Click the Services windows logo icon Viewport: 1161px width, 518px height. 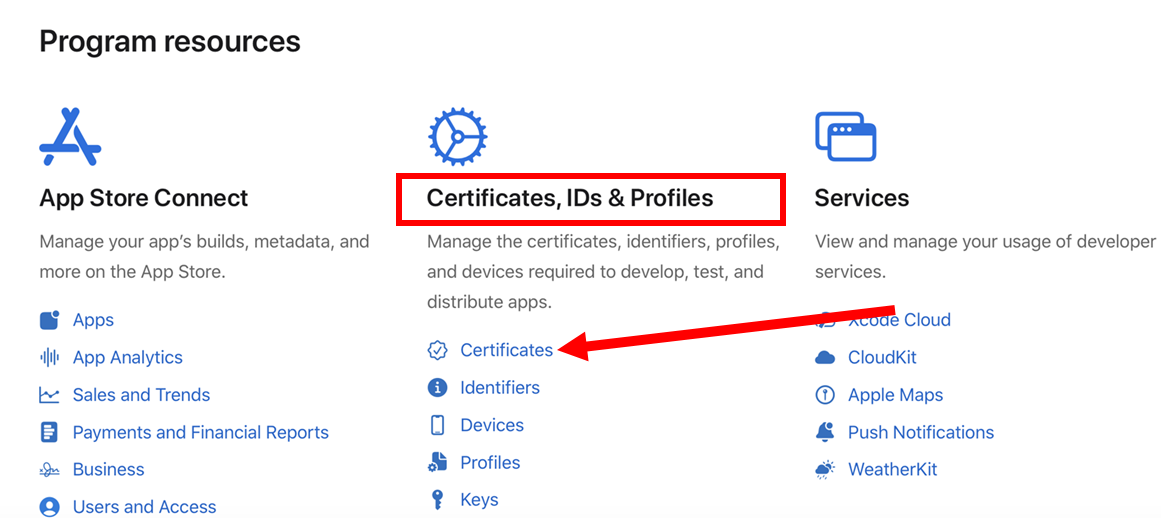[846, 136]
